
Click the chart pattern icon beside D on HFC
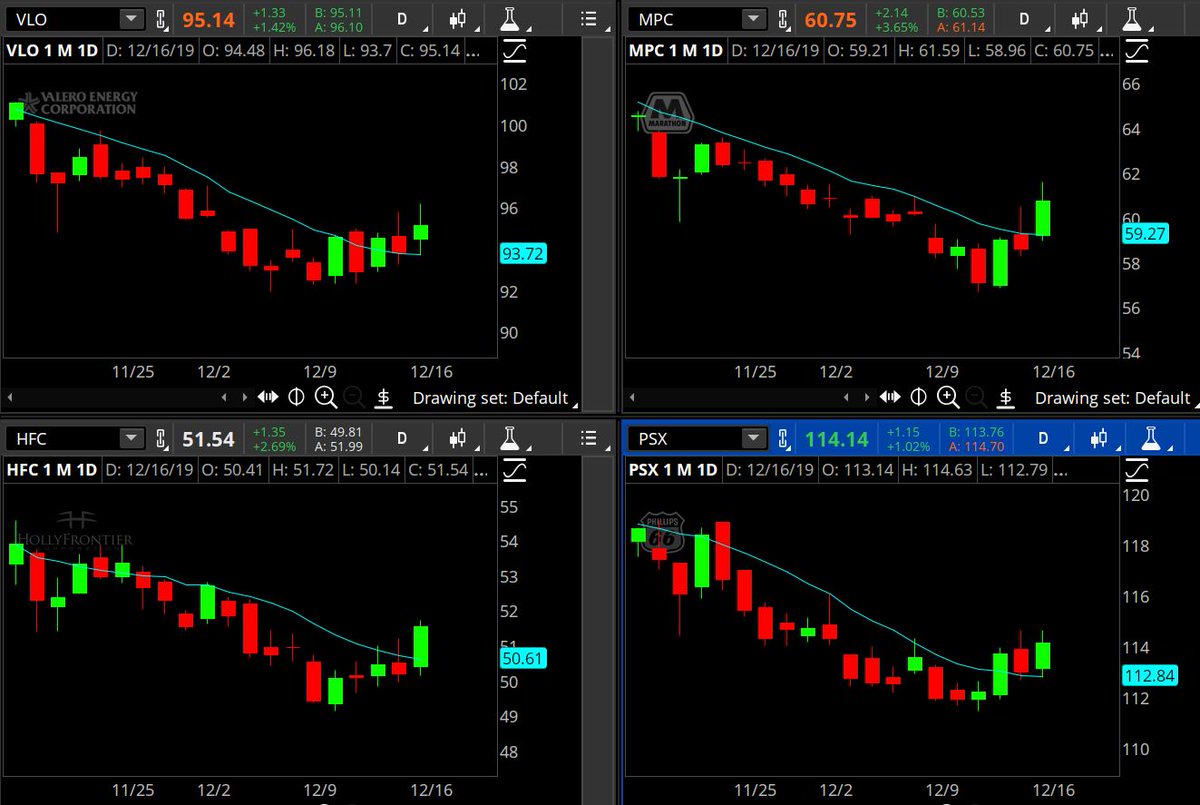[x=457, y=438]
